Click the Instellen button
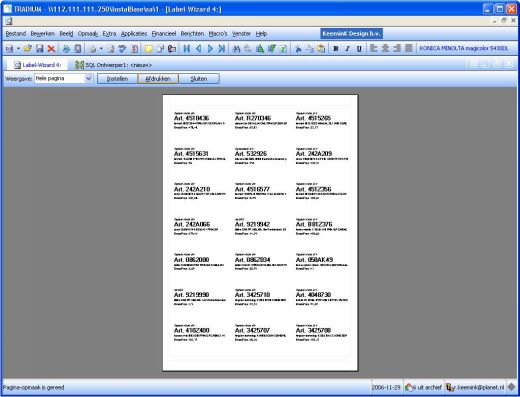 [x=117, y=79]
